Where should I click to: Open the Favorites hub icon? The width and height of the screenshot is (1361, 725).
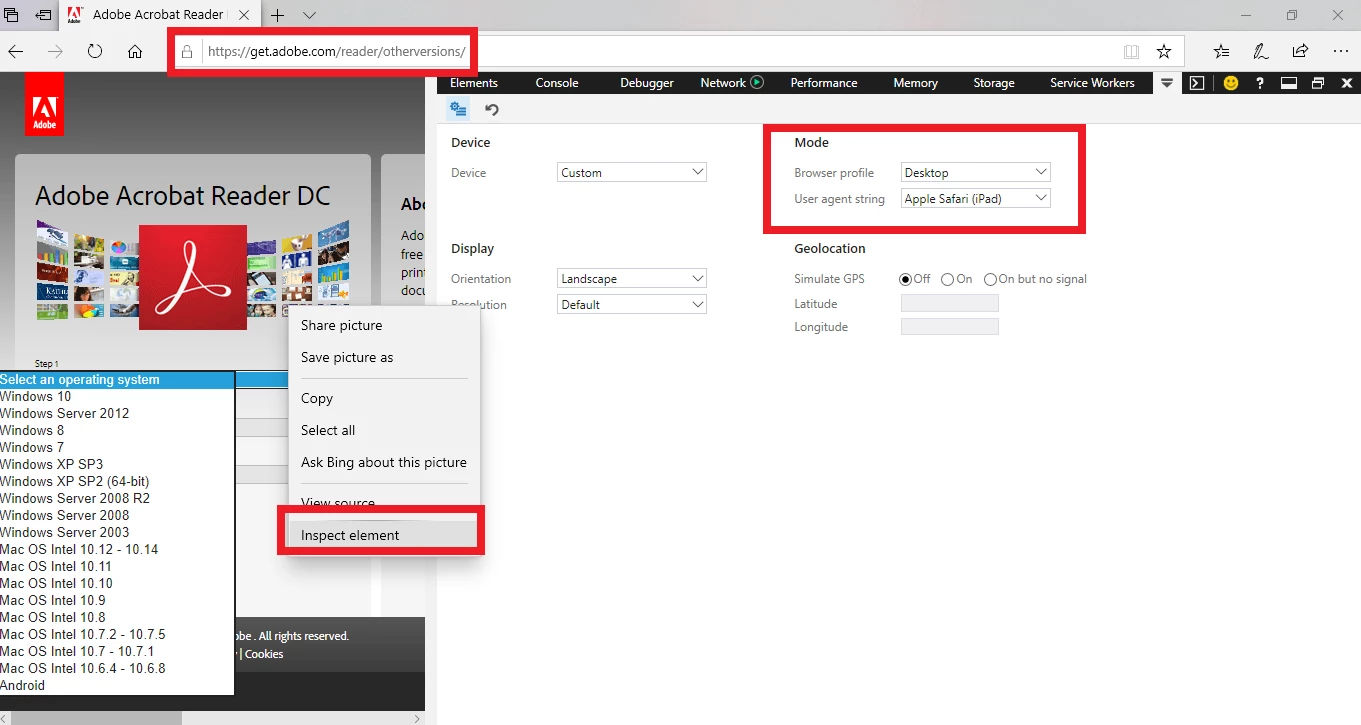click(1221, 51)
